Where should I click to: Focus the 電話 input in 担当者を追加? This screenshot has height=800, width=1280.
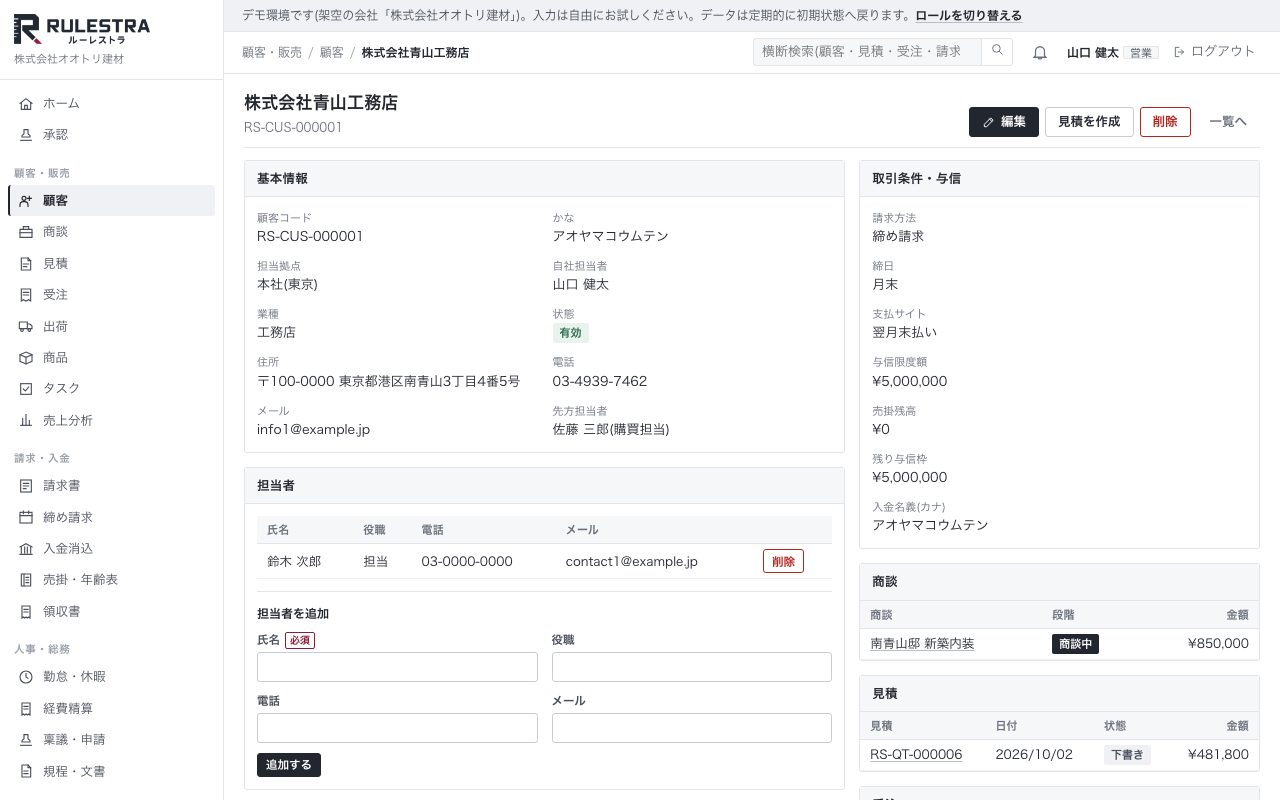coord(397,728)
